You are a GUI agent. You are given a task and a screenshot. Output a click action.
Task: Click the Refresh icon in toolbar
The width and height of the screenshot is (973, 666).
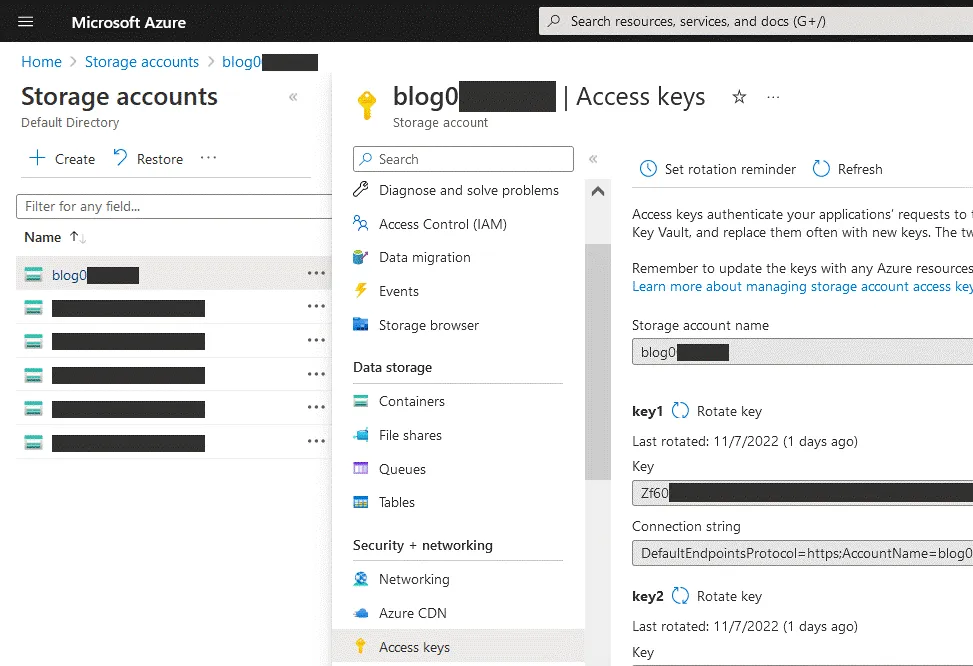tap(821, 169)
